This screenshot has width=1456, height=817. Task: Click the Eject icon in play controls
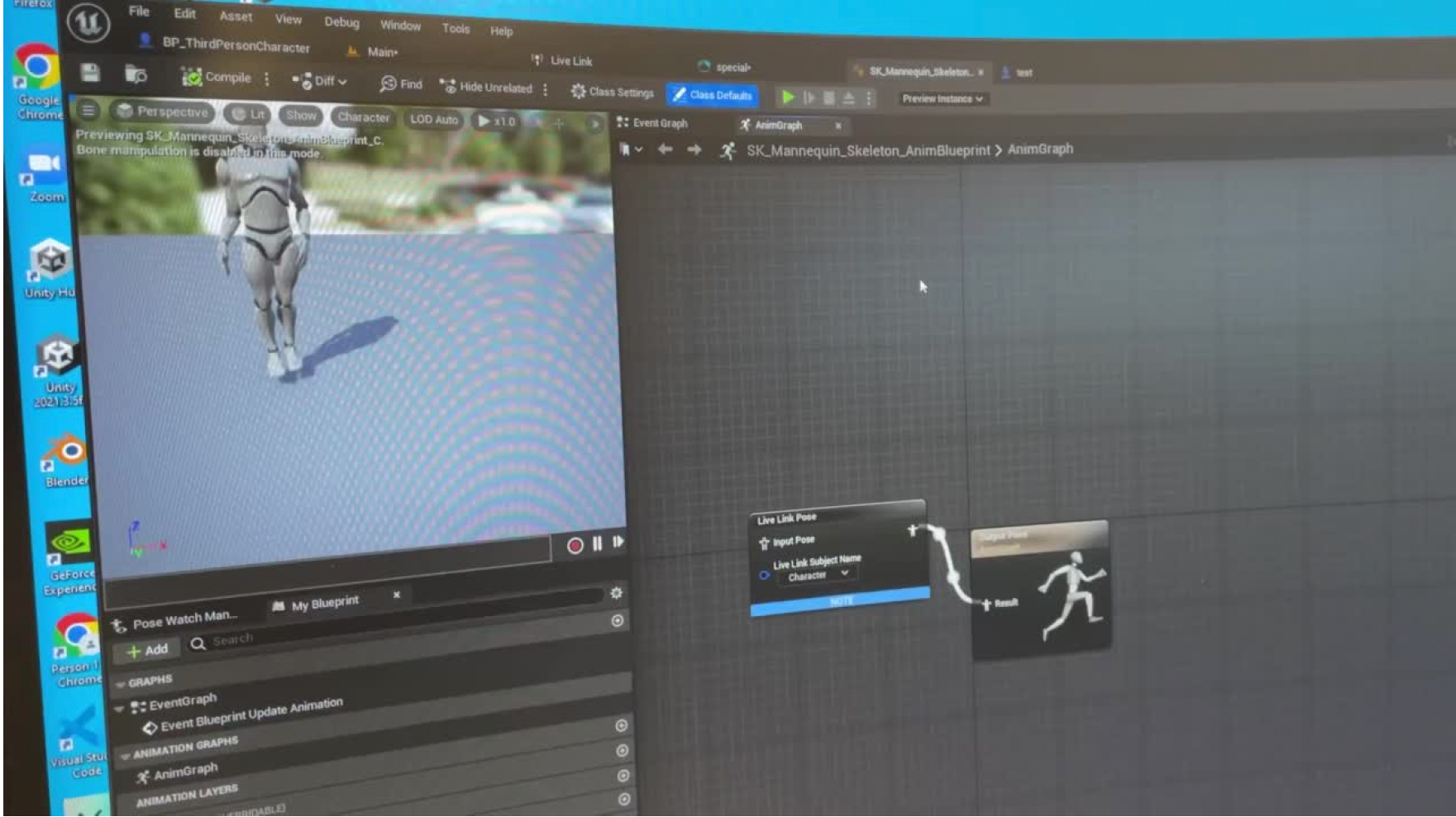point(849,98)
